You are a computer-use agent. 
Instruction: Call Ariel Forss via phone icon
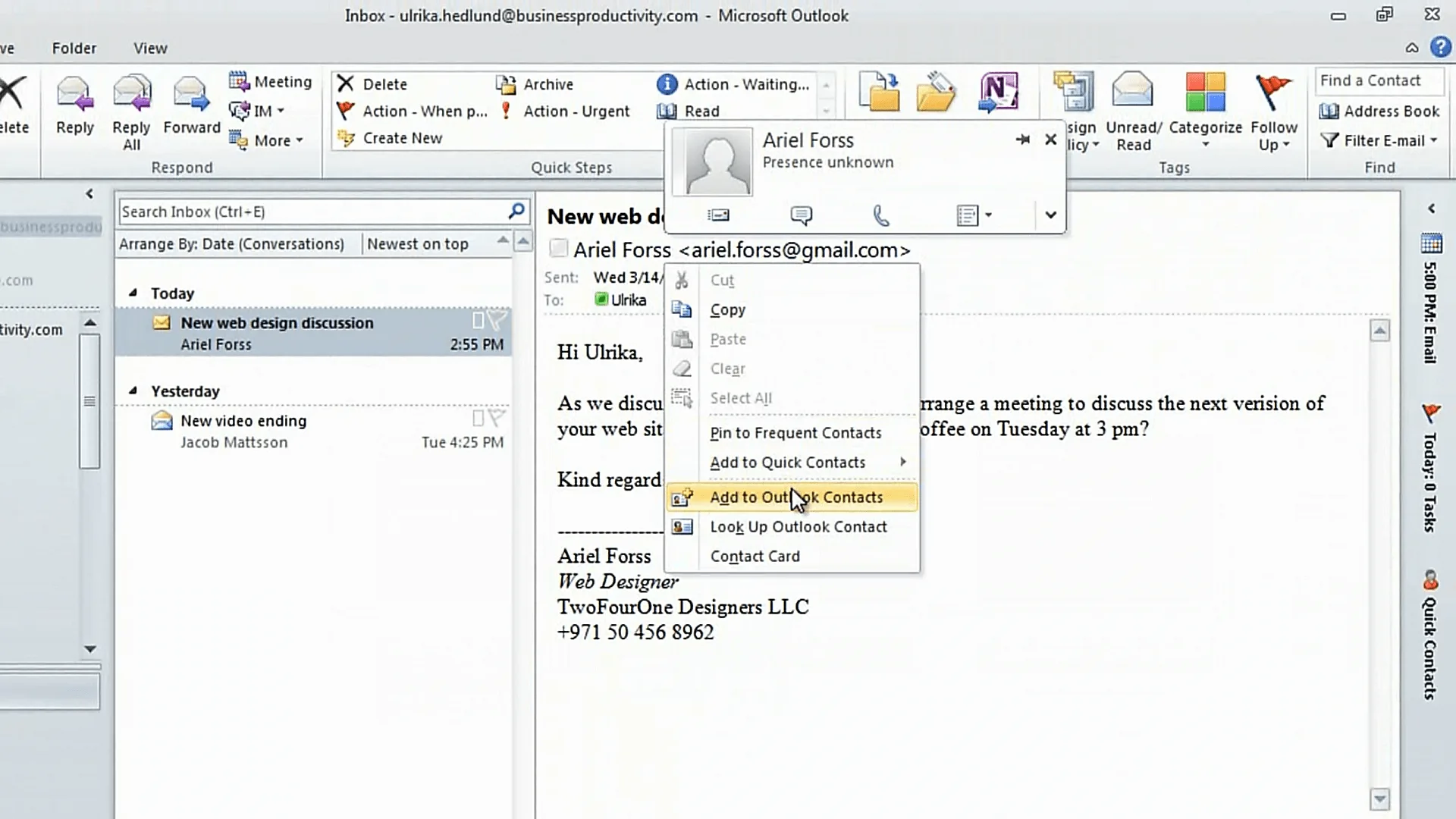(x=881, y=215)
